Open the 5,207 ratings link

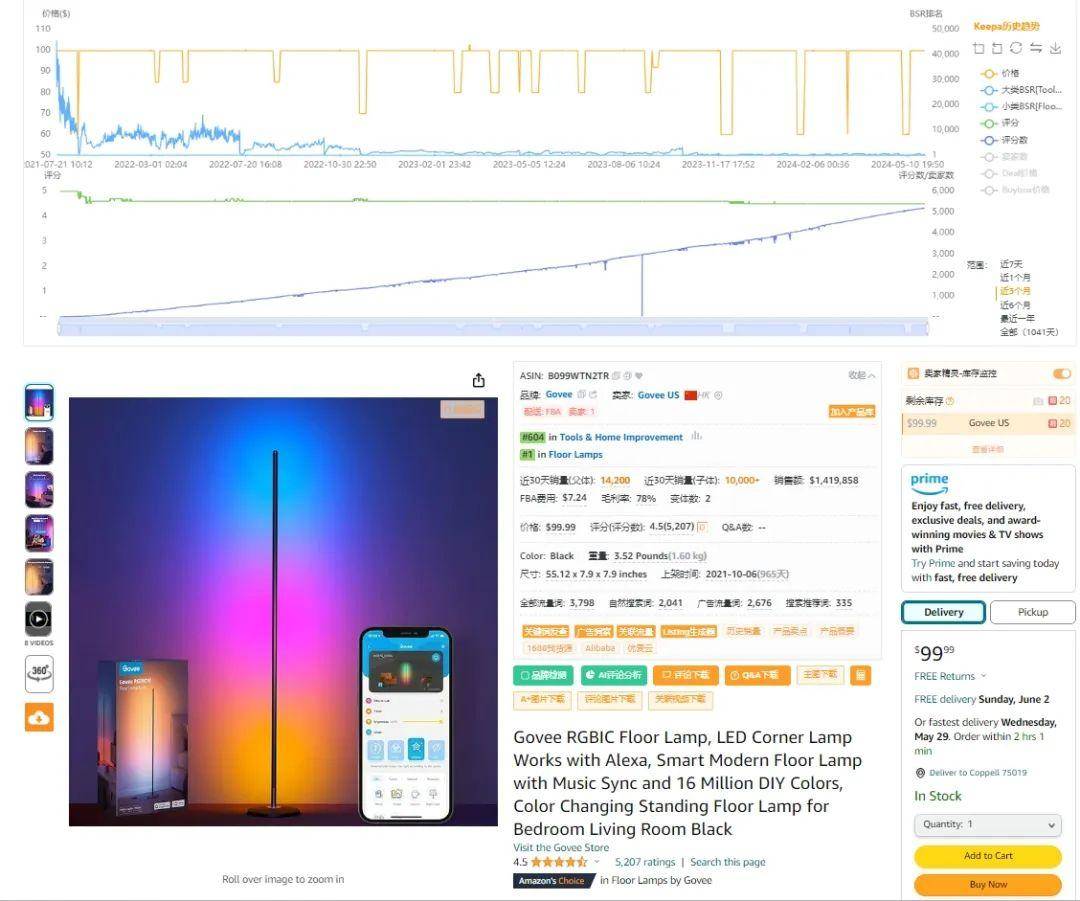[x=645, y=862]
